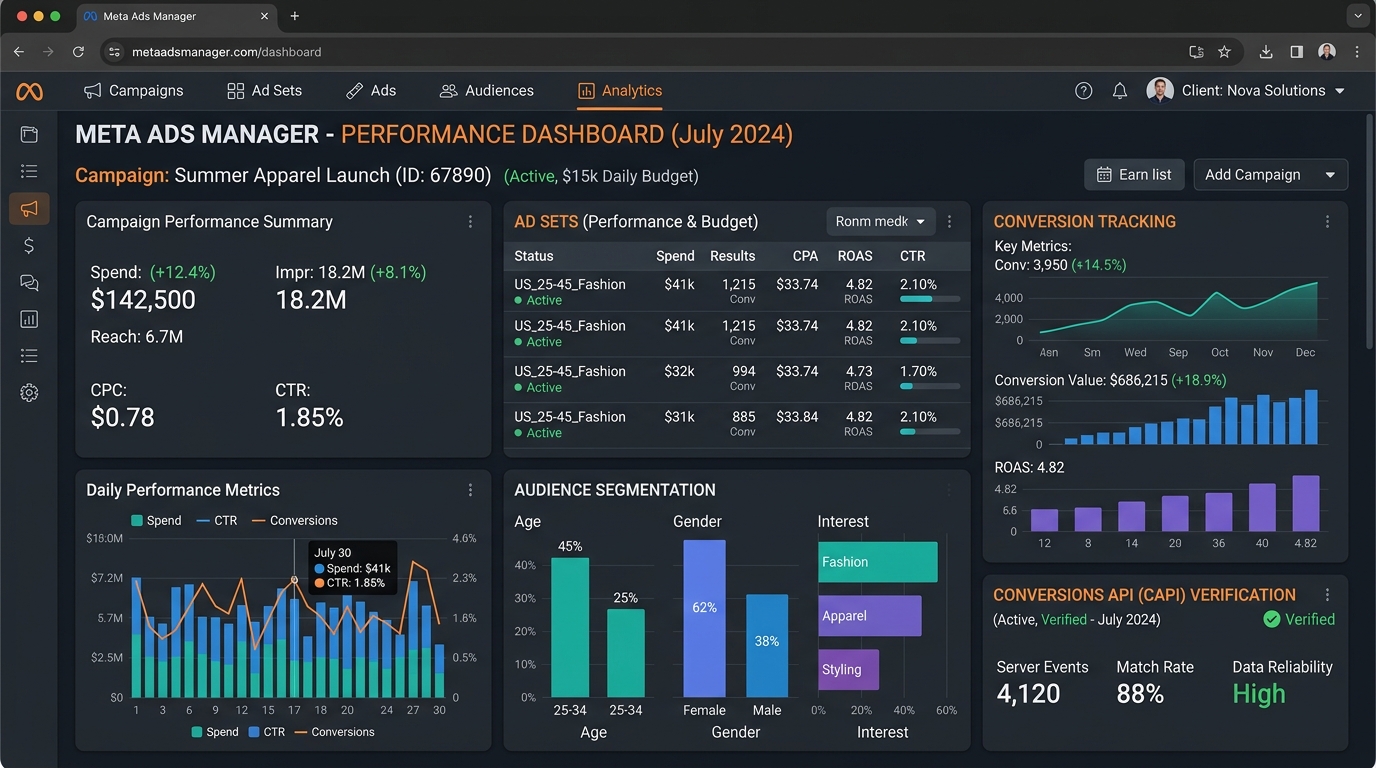Open the Add Campaign dropdown

(1271, 175)
